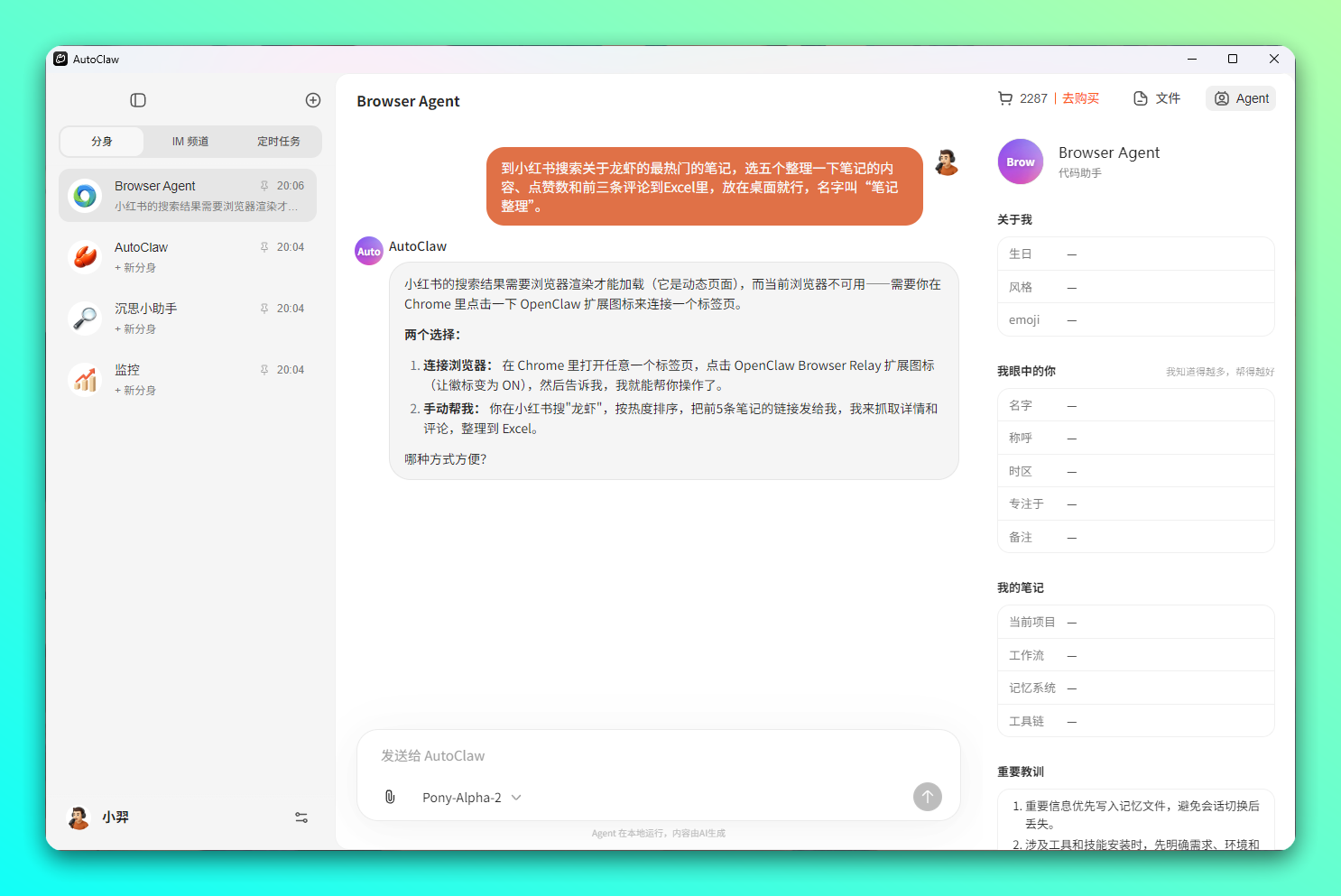Maximize the AutoClaw window
This screenshot has width=1341, height=896.
tap(1233, 60)
